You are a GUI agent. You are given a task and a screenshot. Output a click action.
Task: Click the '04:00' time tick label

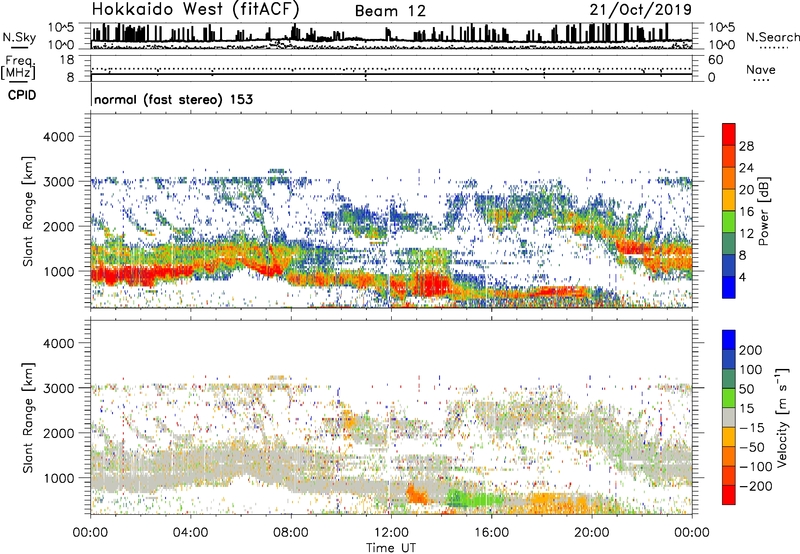(190, 533)
